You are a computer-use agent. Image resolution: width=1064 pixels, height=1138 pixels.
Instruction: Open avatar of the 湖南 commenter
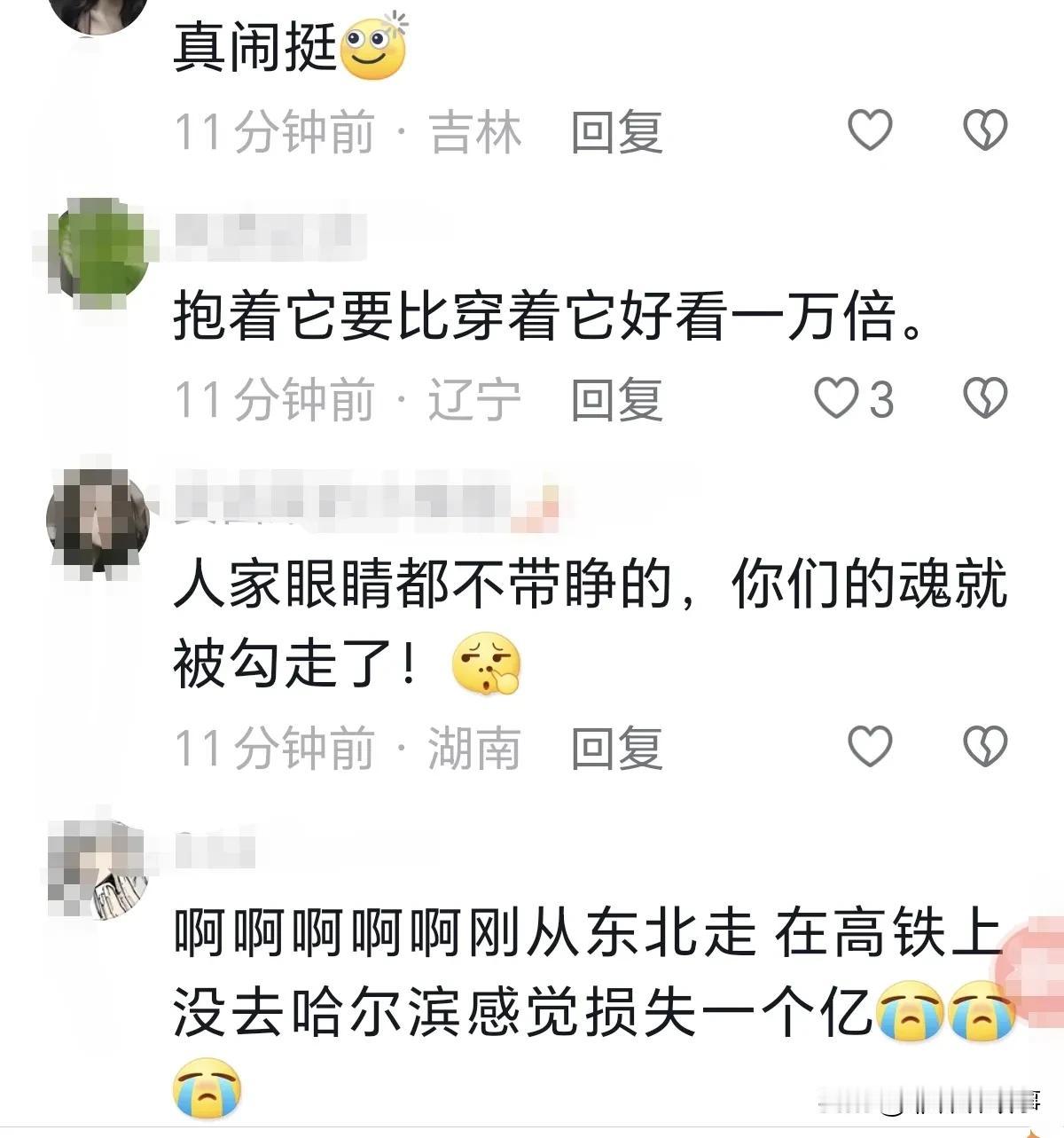[96, 515]
